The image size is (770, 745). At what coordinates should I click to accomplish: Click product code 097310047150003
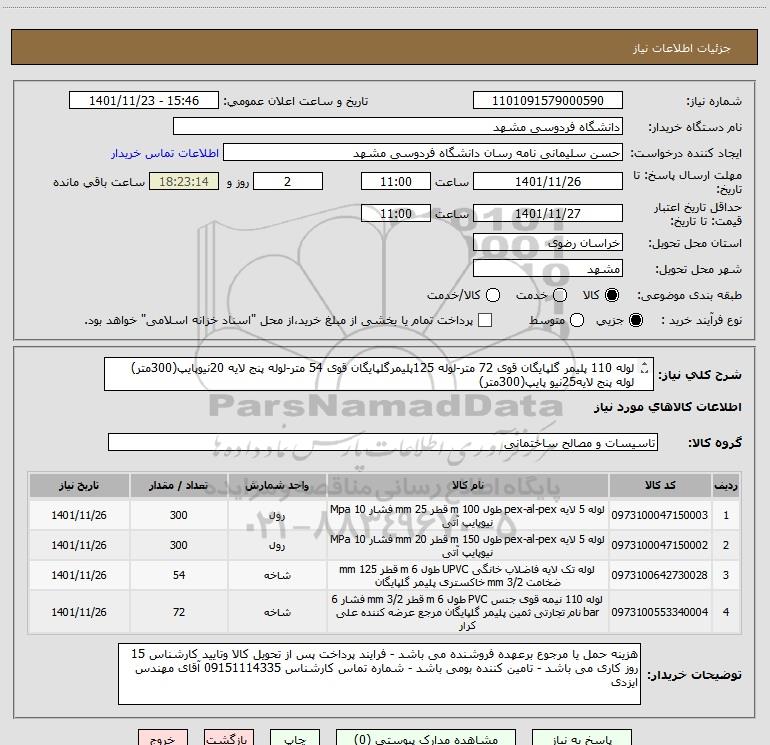[660, 515]
